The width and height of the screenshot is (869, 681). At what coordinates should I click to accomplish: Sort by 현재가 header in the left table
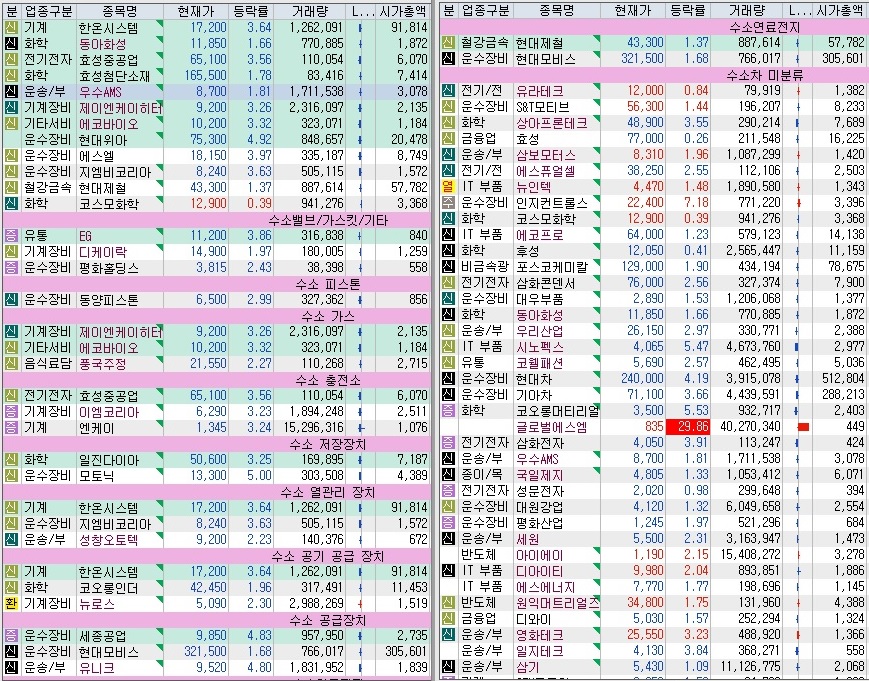tap(196, 11)
